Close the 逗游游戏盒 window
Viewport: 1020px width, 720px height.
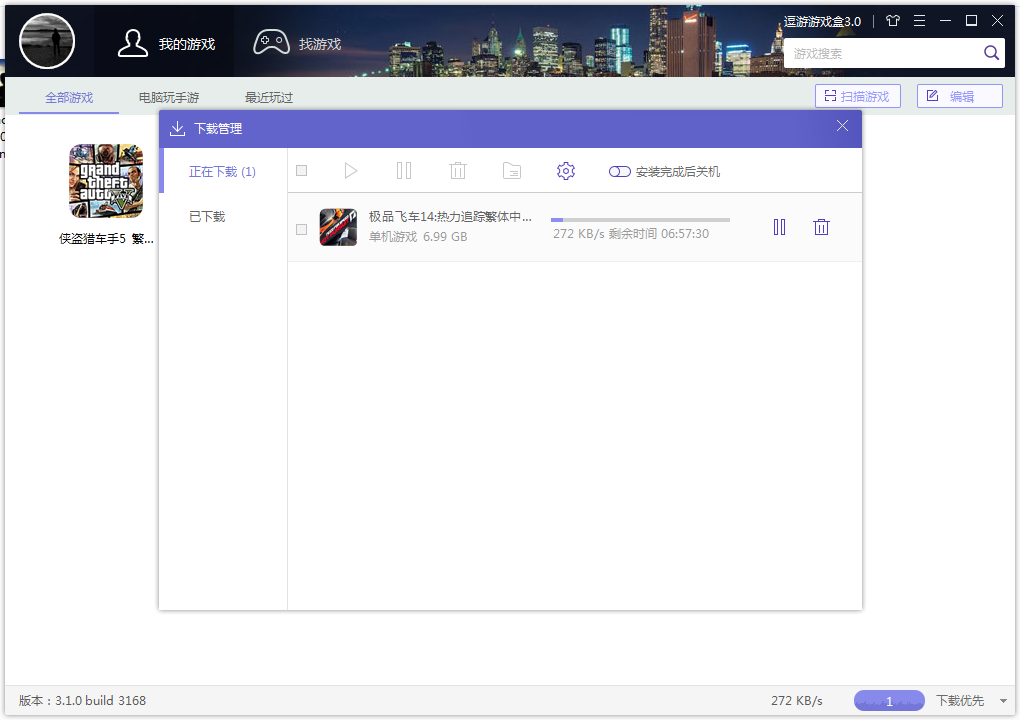(997, 21)
